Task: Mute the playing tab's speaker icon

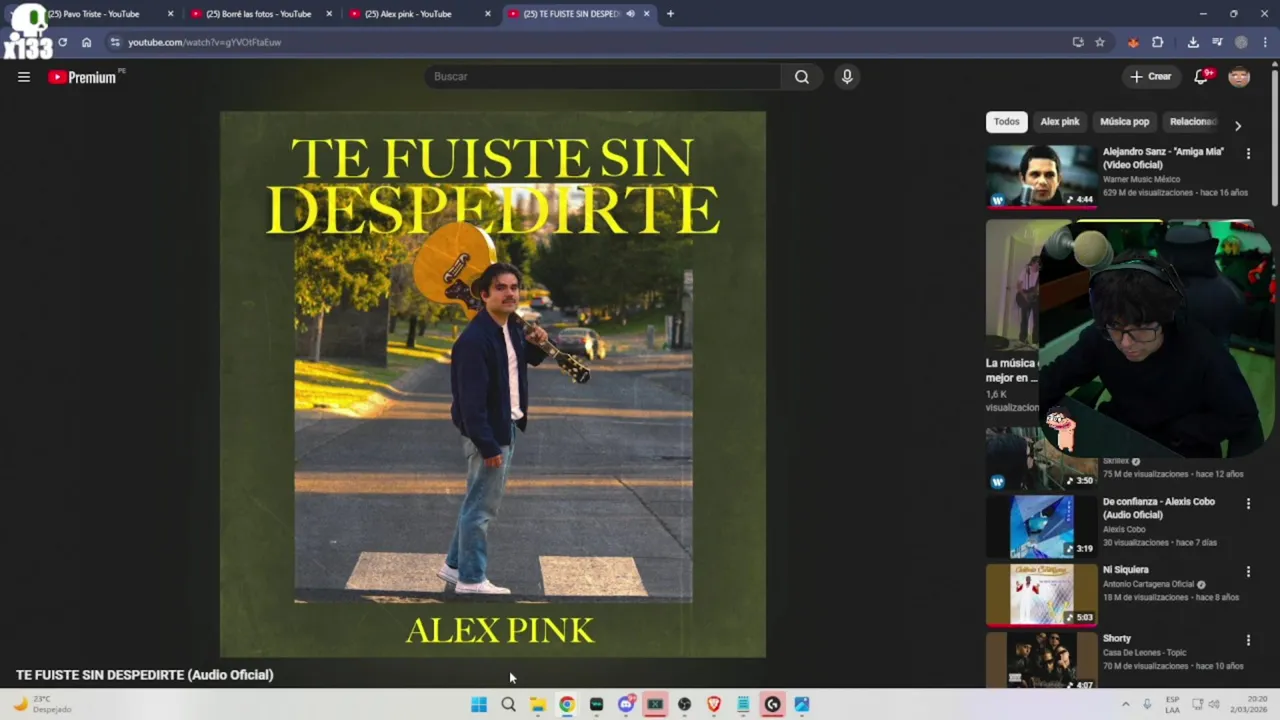Action: (x=630, y=14)
